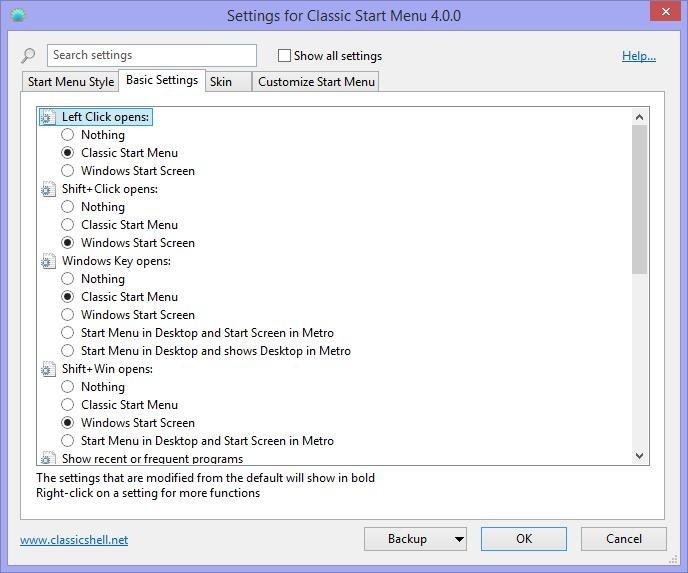688x573 pixels.
Task: Confirm settings with the OK button
Action: pos(524,539)
